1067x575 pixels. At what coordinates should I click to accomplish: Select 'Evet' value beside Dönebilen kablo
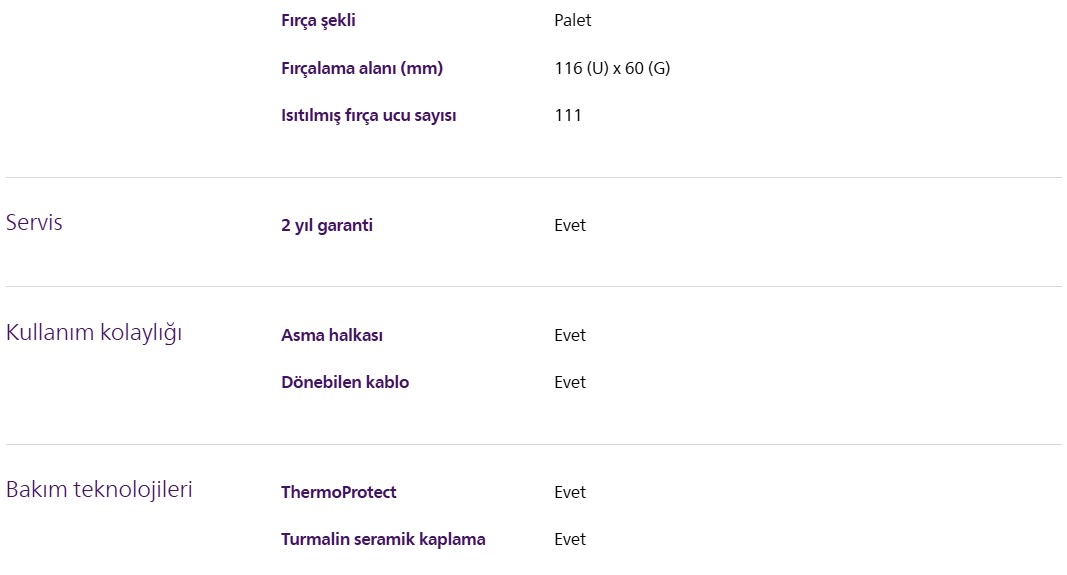tap(570, 382)
